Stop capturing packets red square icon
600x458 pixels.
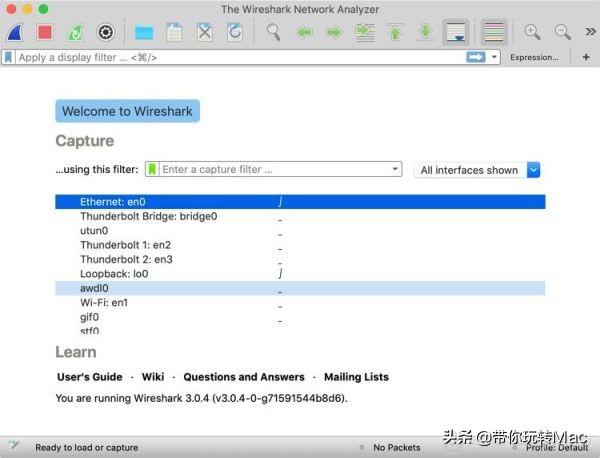[45, 32]
